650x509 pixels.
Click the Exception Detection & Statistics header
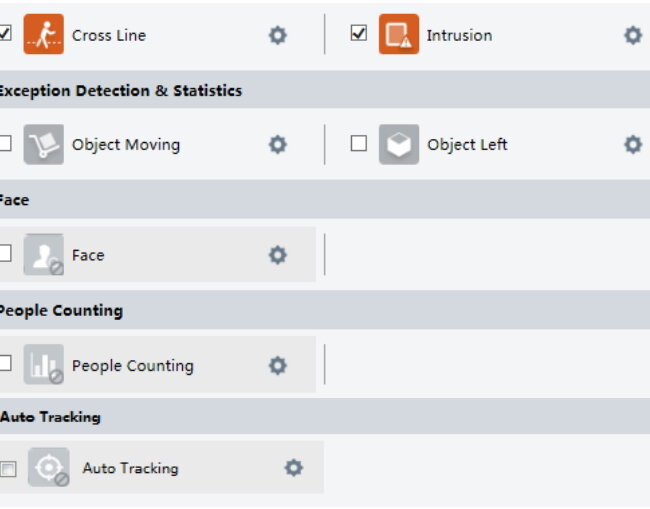(121, 90)
